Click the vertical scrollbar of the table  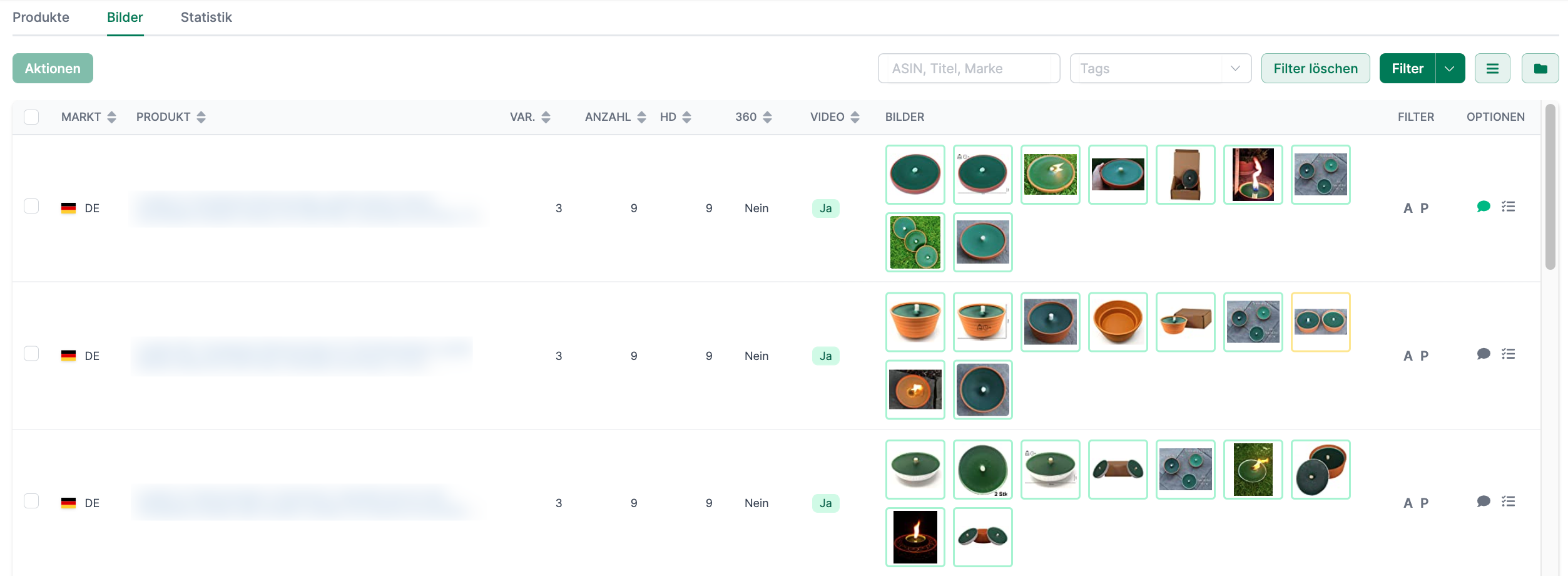pos(1550,188)
